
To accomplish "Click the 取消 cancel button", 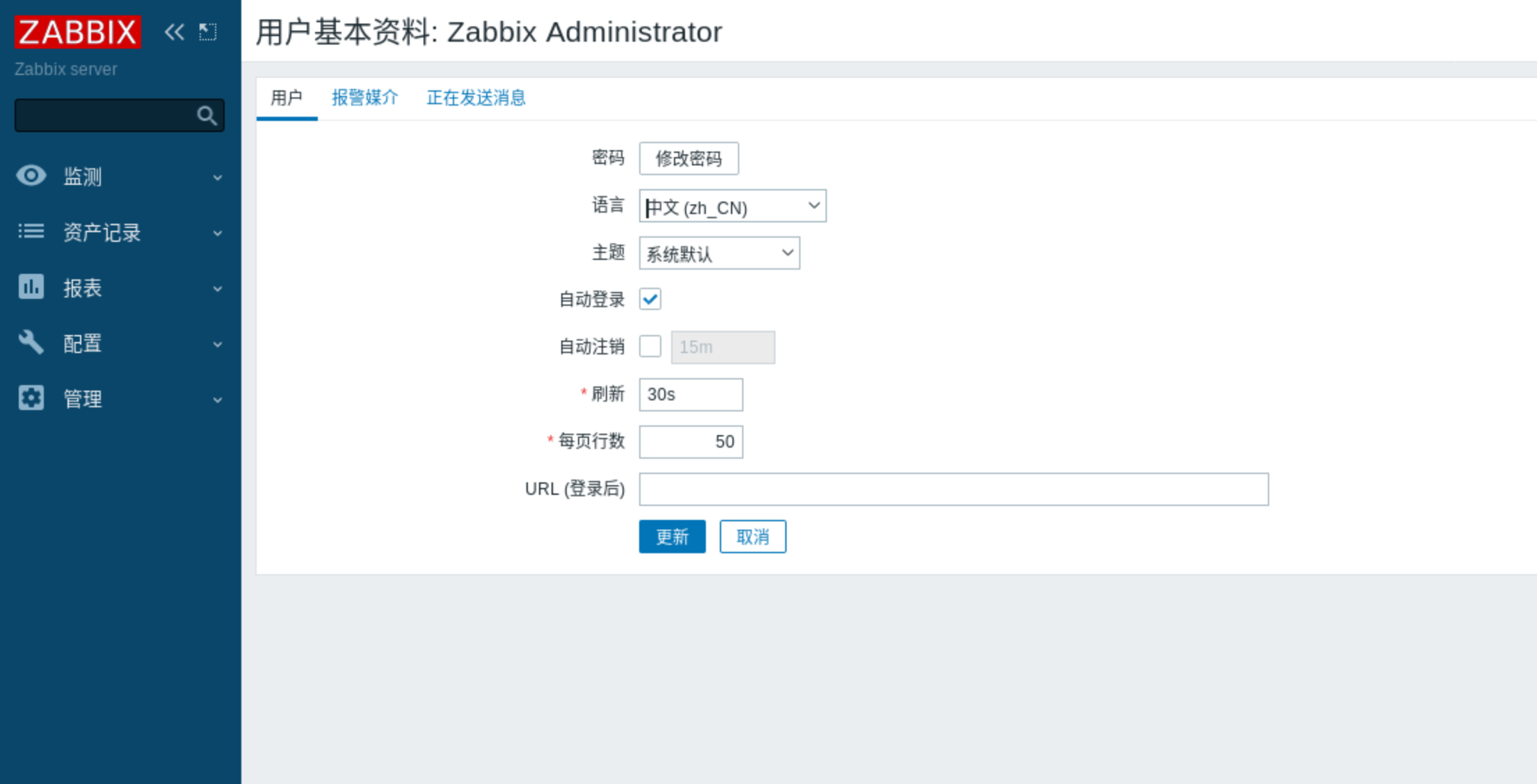I will (x=753, y=536).
